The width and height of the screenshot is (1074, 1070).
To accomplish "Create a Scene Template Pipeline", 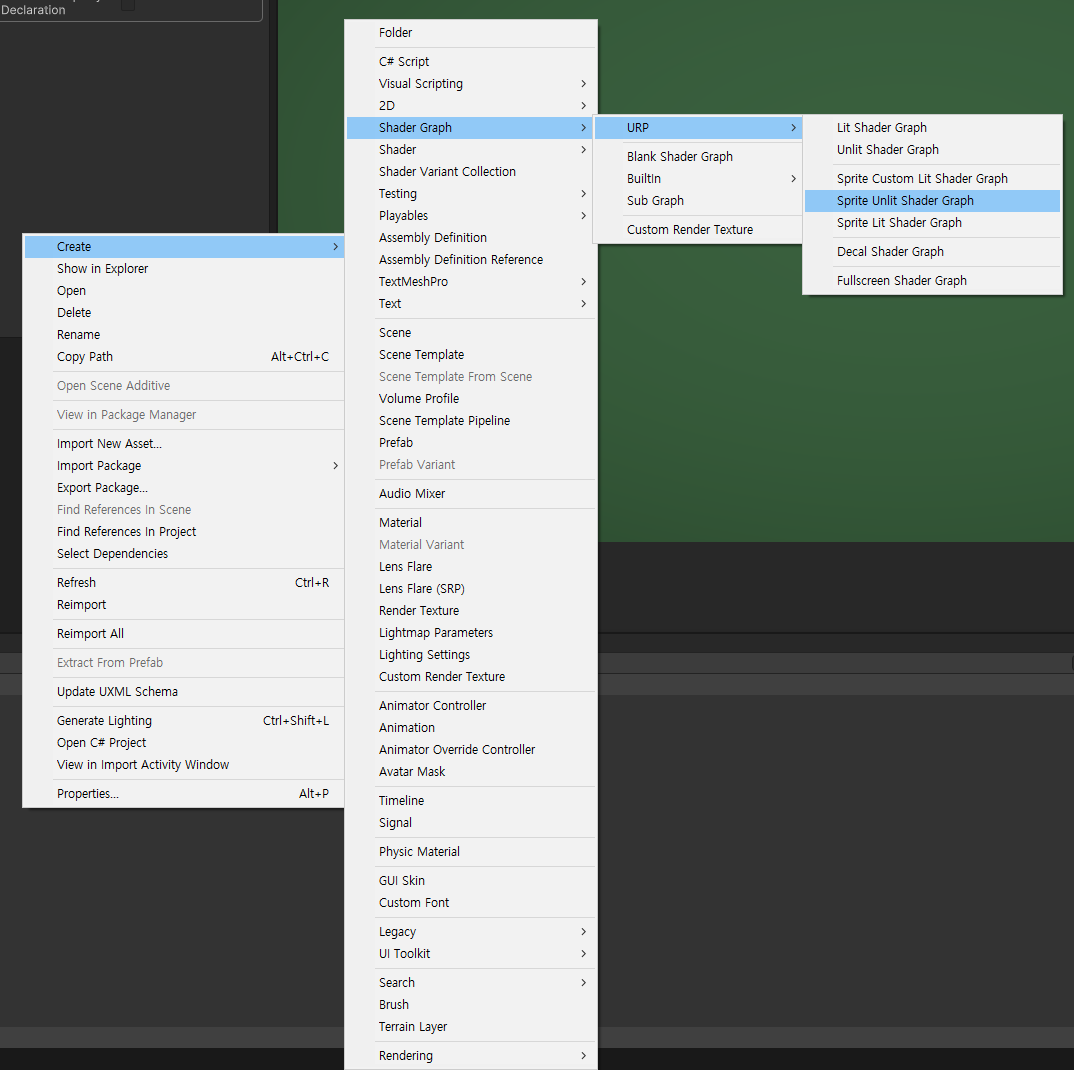I will pos(471,421).
